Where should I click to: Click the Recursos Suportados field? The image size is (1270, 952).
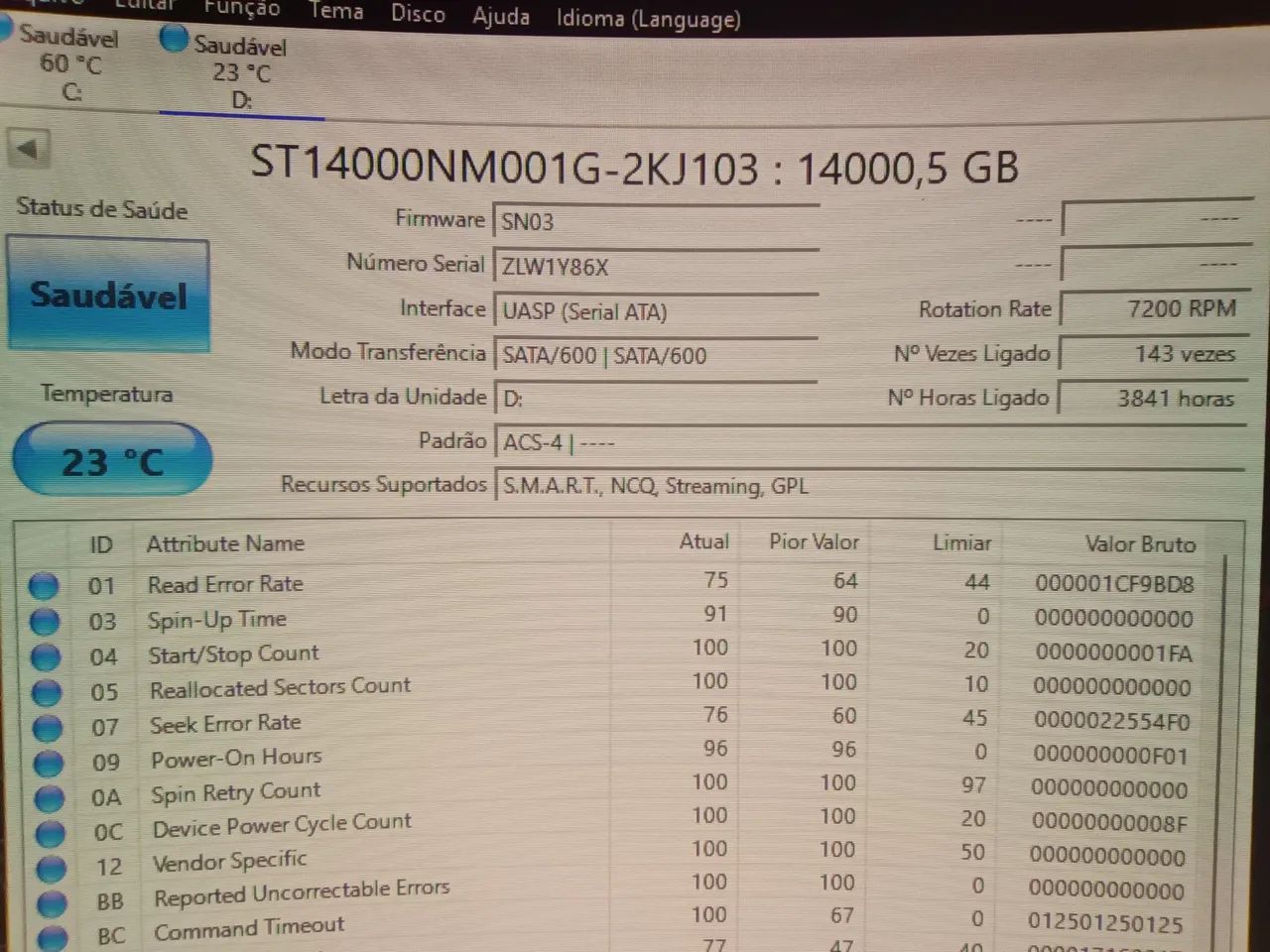pos(869,486)
